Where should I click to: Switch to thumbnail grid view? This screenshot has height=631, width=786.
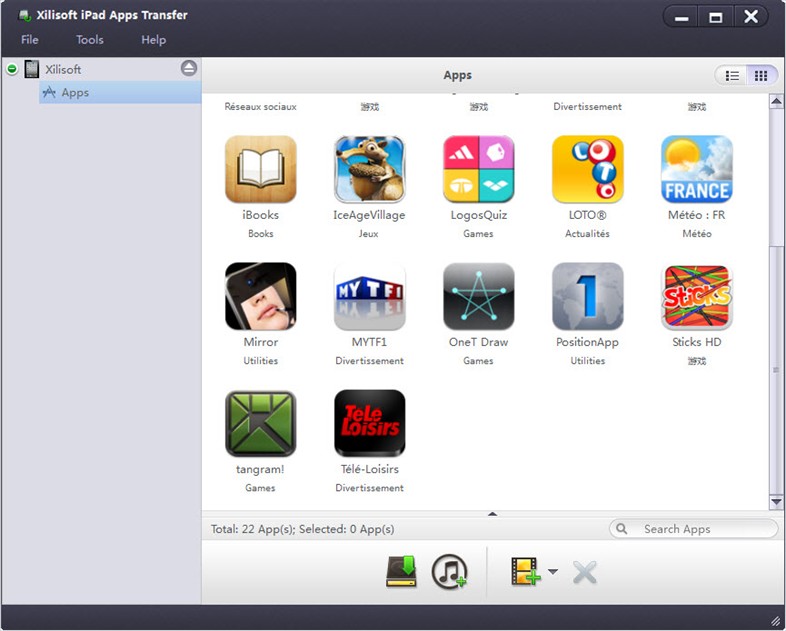click(x=761, y=75)
